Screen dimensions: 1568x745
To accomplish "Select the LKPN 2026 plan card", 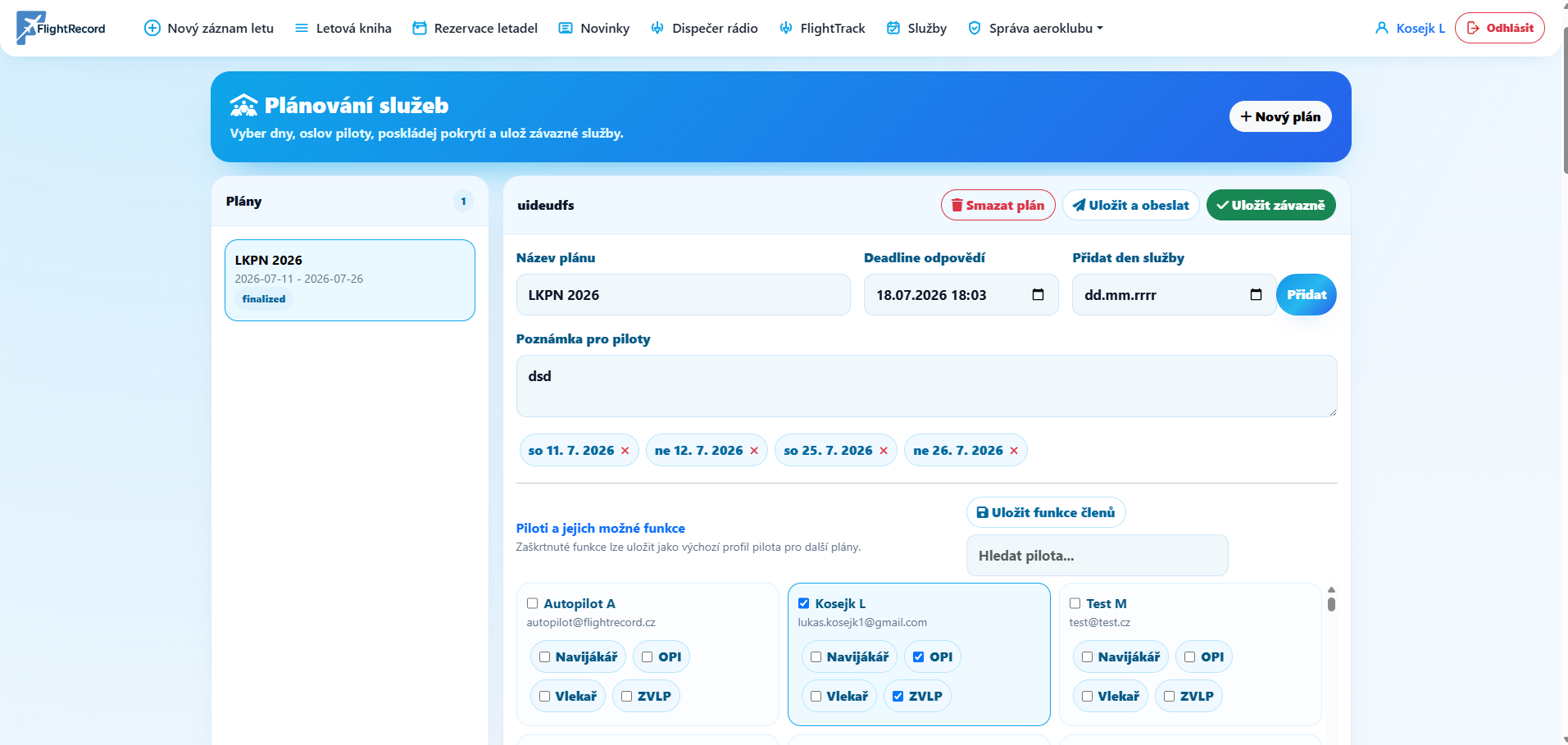I will (350, 279).
